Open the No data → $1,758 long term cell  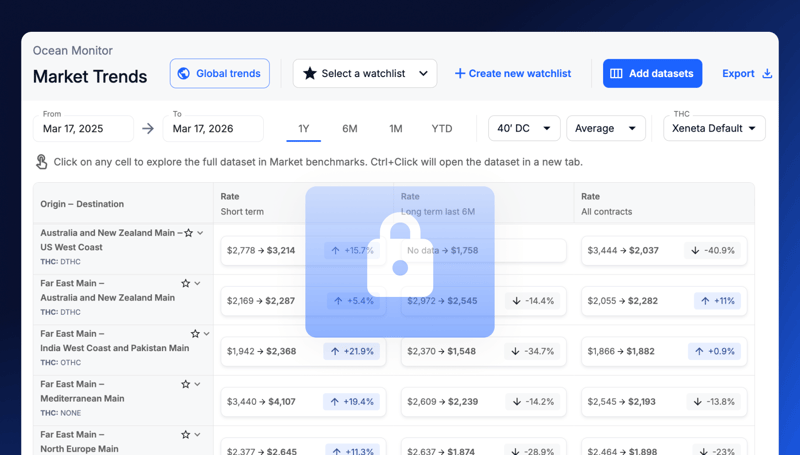click(484, 250)
